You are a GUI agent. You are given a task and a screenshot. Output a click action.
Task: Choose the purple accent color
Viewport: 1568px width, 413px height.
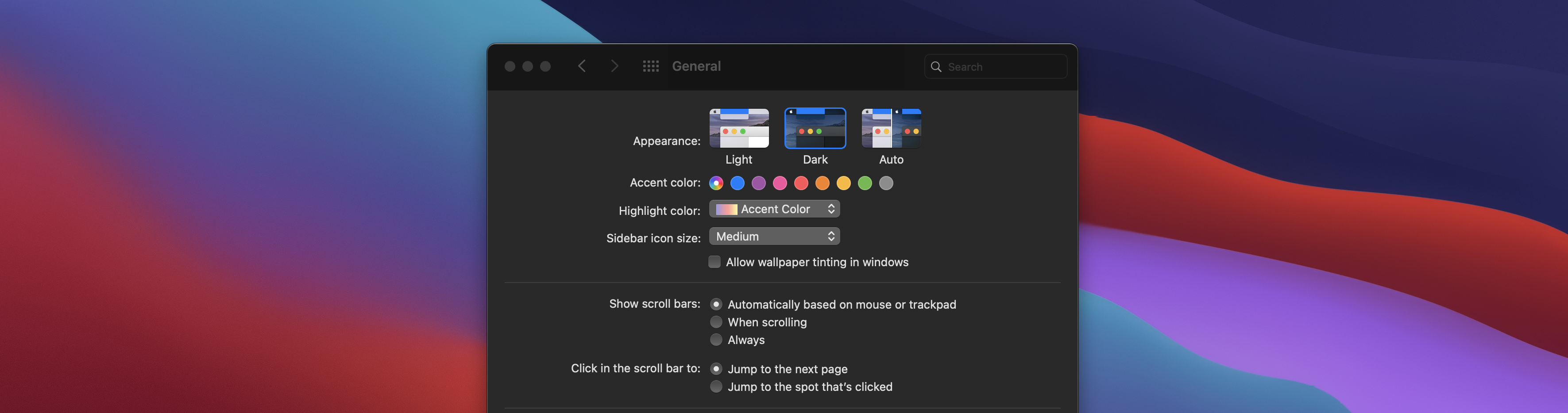tap(758, 183)
